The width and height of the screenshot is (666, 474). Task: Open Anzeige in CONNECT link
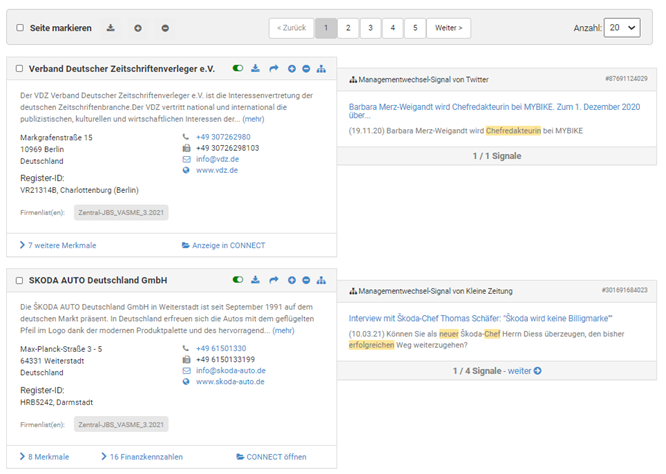click(x=224, y=245)
